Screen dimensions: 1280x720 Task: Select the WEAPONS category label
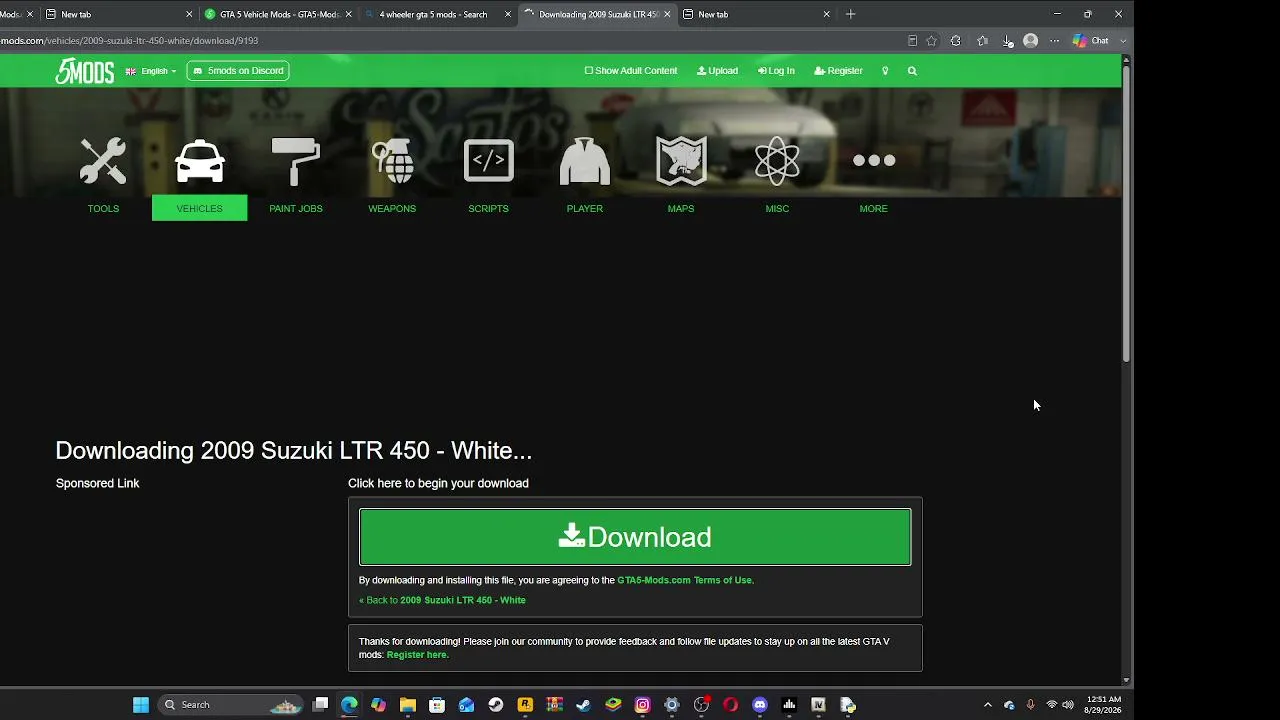click(x=392, y=208)
